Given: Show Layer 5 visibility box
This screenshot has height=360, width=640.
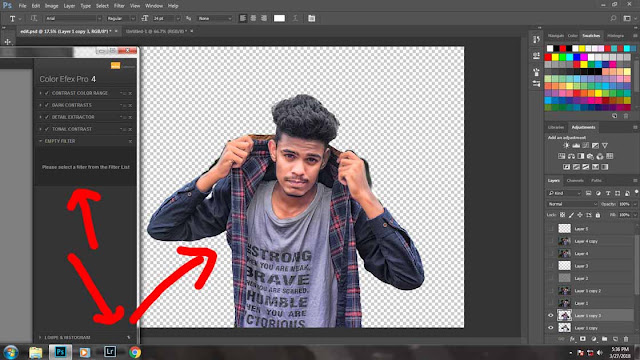Looking at the screenshot, I should [x=551, y=229].
